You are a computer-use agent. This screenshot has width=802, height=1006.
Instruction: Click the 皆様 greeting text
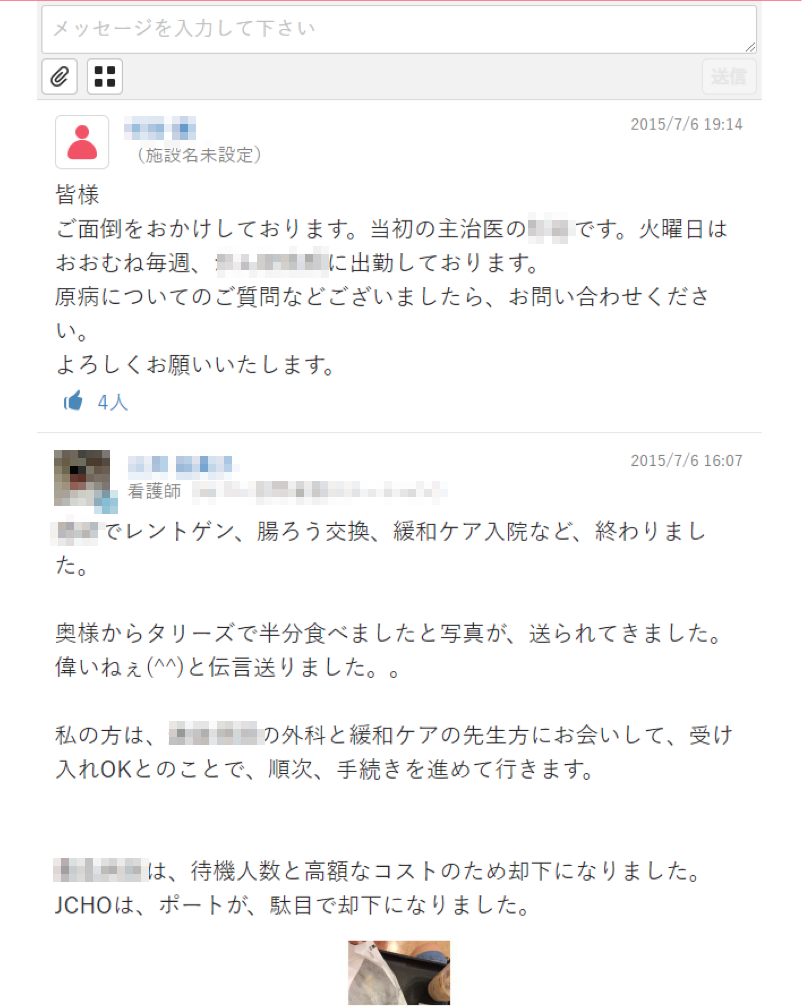77,195
